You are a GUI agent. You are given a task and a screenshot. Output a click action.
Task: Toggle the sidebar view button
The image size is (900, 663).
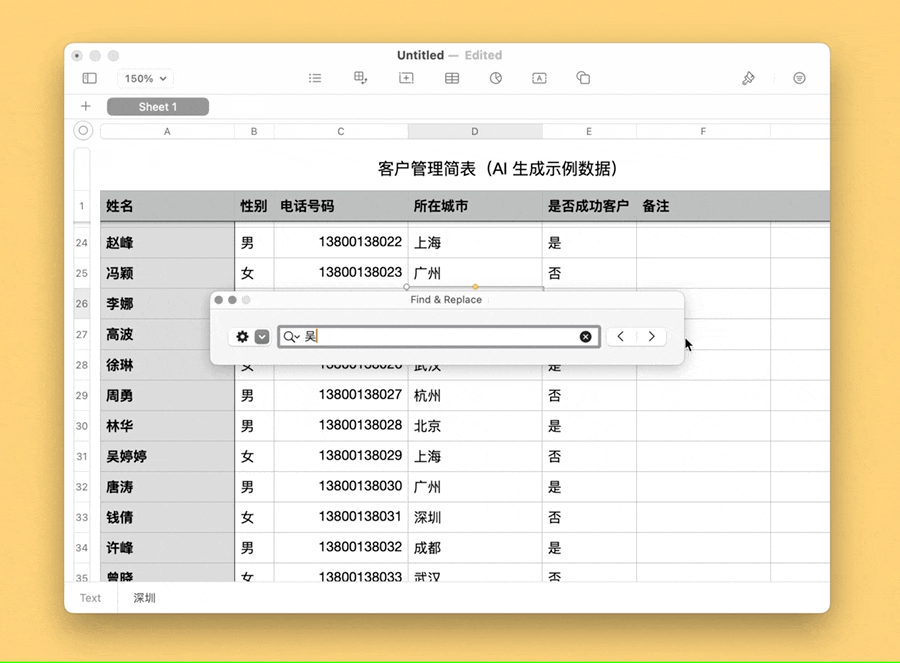pos(89,78)
